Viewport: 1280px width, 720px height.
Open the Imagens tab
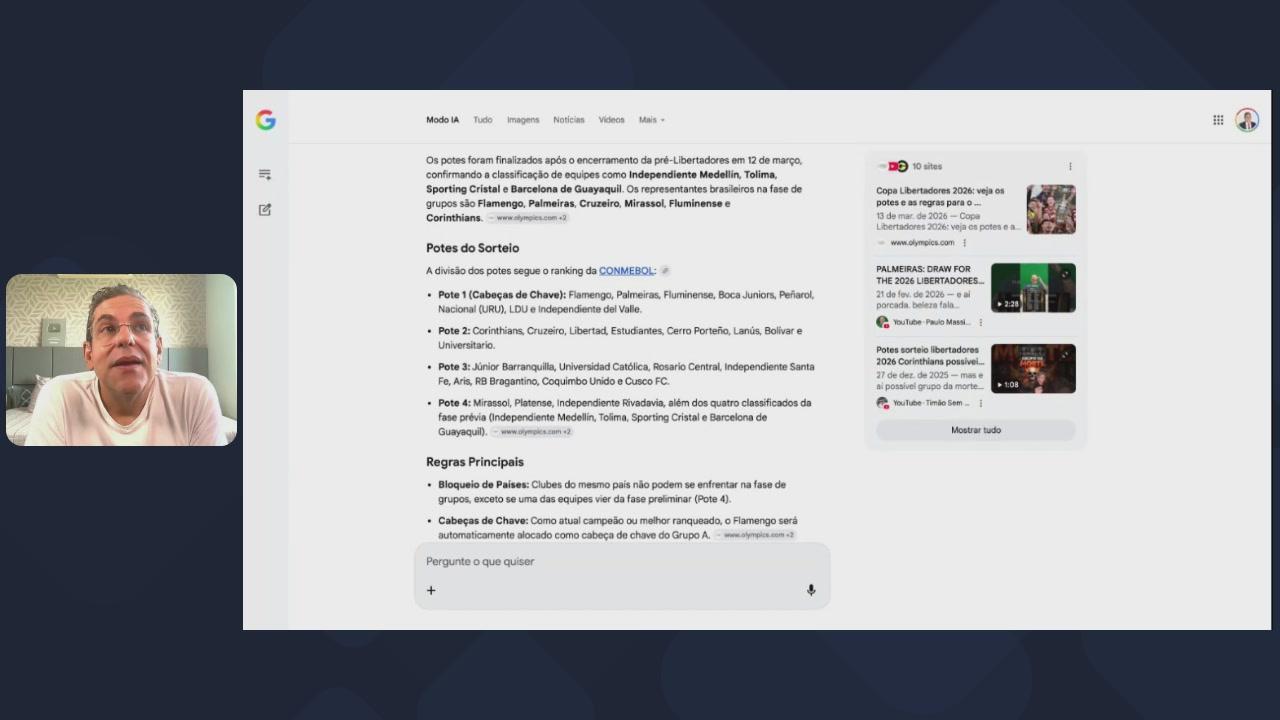tap(523, 120)
